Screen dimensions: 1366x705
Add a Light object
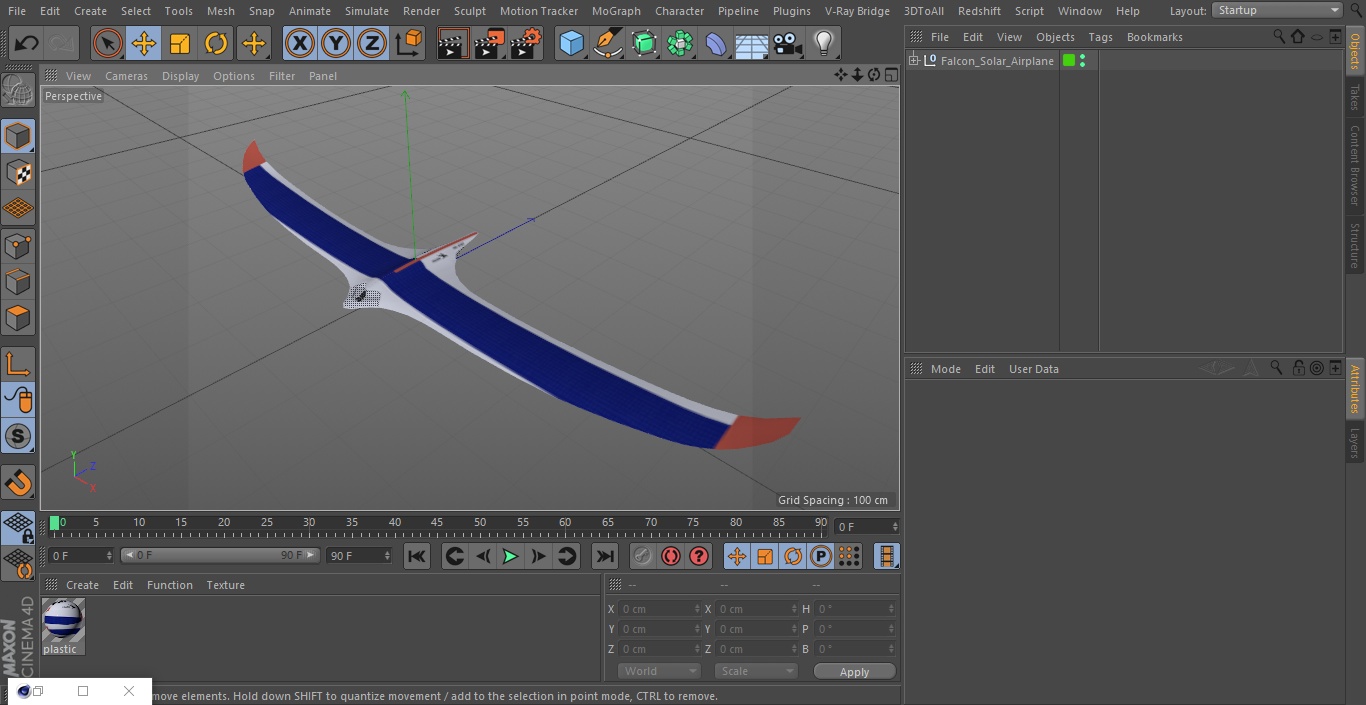(x=823, y=44)
